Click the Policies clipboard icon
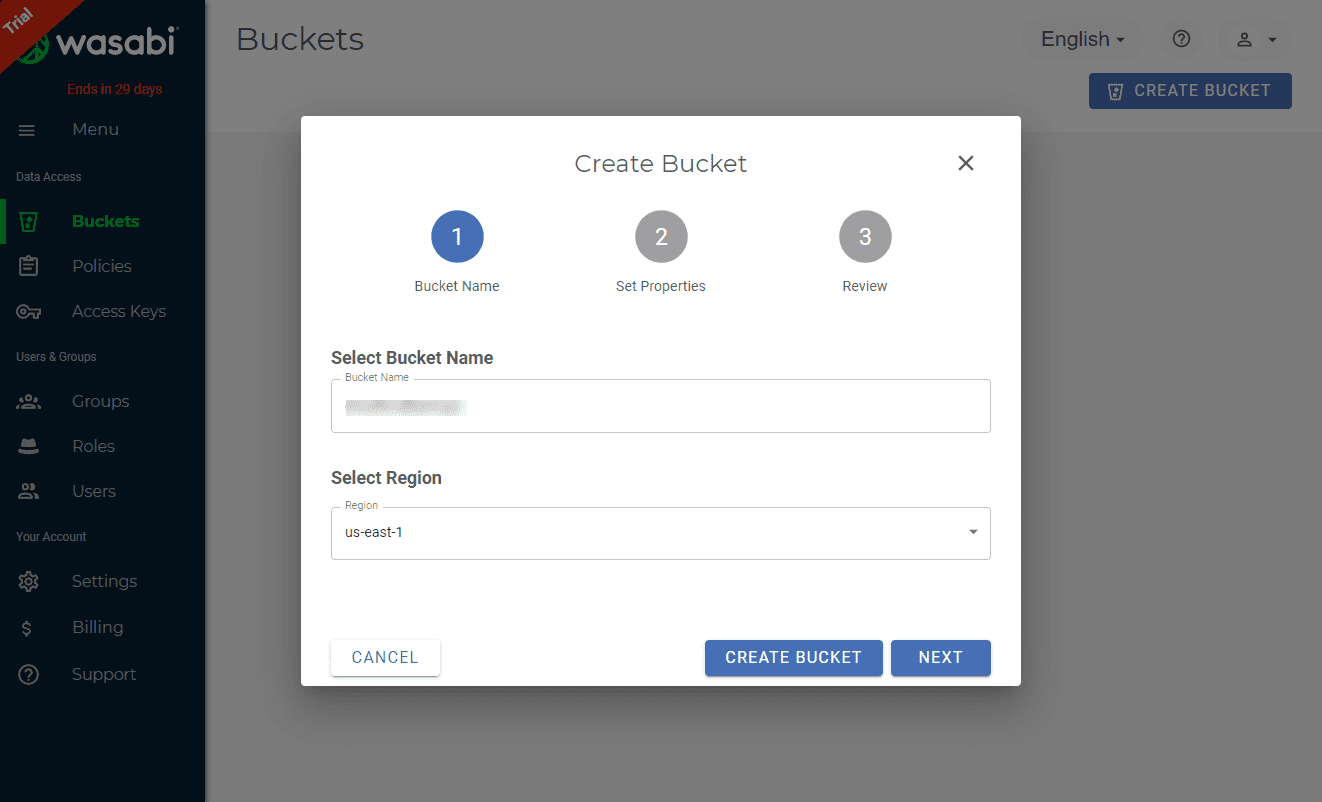The width and height of the screenshot is (1322, 802). [29, 266]
